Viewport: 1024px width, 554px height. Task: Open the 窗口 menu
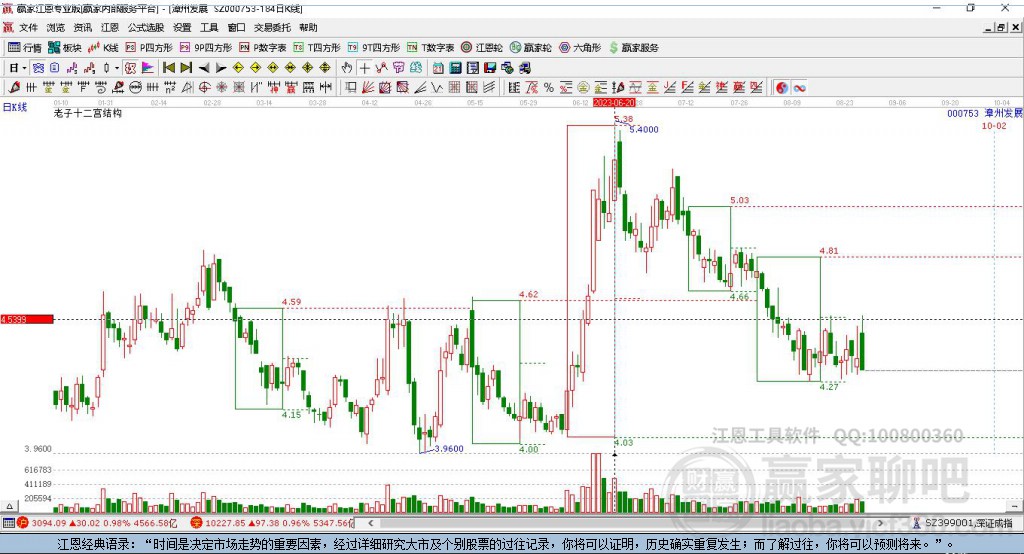(x=236, y=27)
